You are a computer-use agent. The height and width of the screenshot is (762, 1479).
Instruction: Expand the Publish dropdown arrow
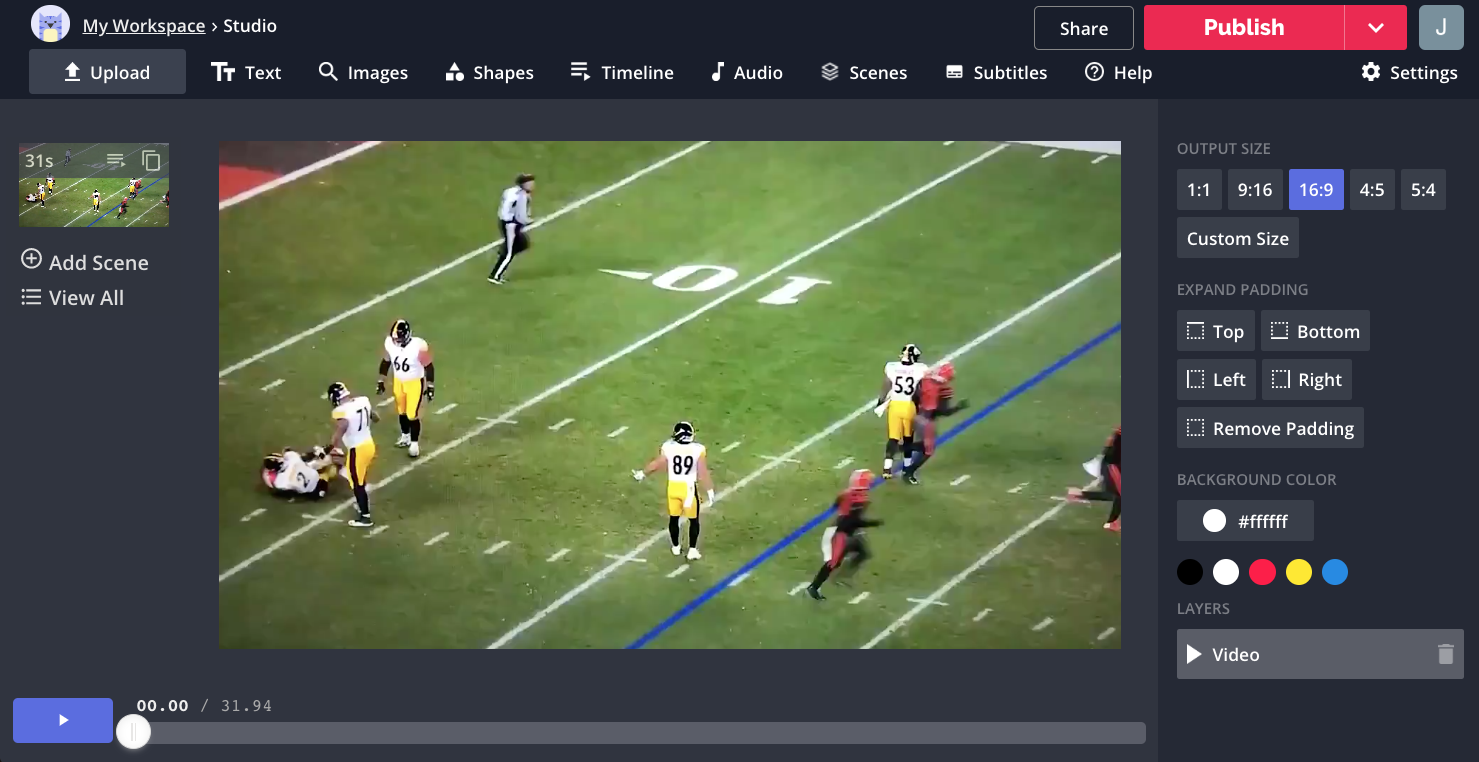tap(1375, 28)
